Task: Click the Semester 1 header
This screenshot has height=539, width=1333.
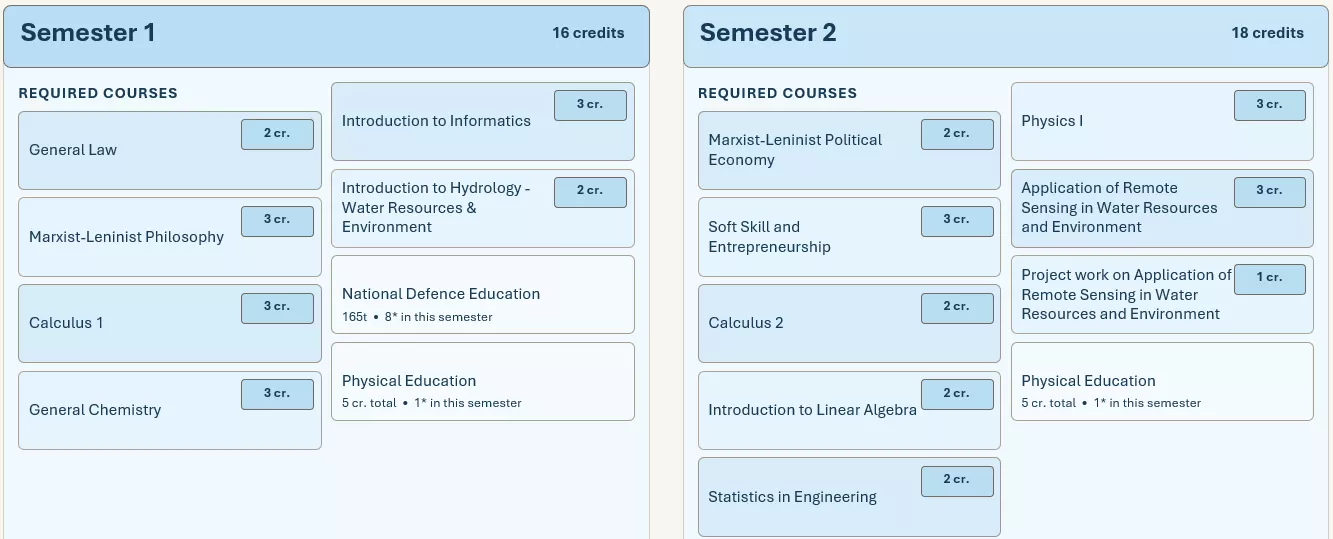Action: [x=326, y=36]
